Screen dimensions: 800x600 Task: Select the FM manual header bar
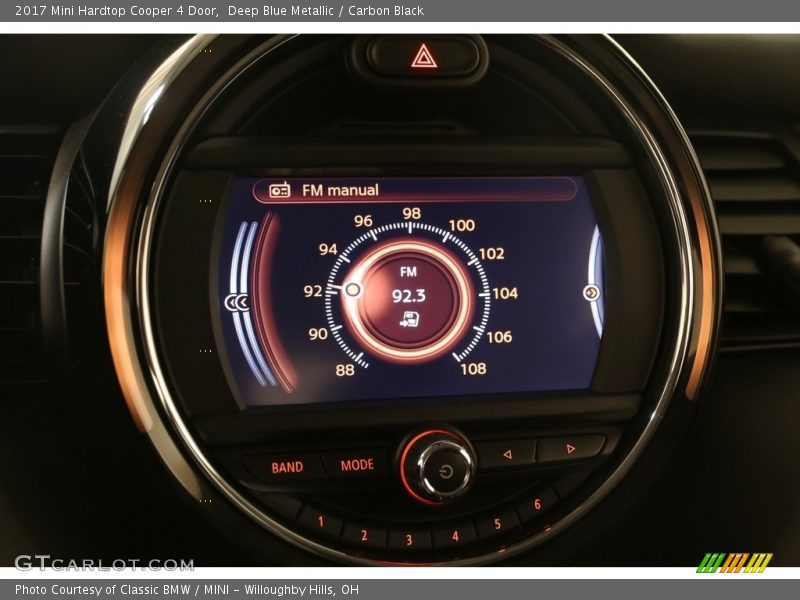tap(415, 190)
